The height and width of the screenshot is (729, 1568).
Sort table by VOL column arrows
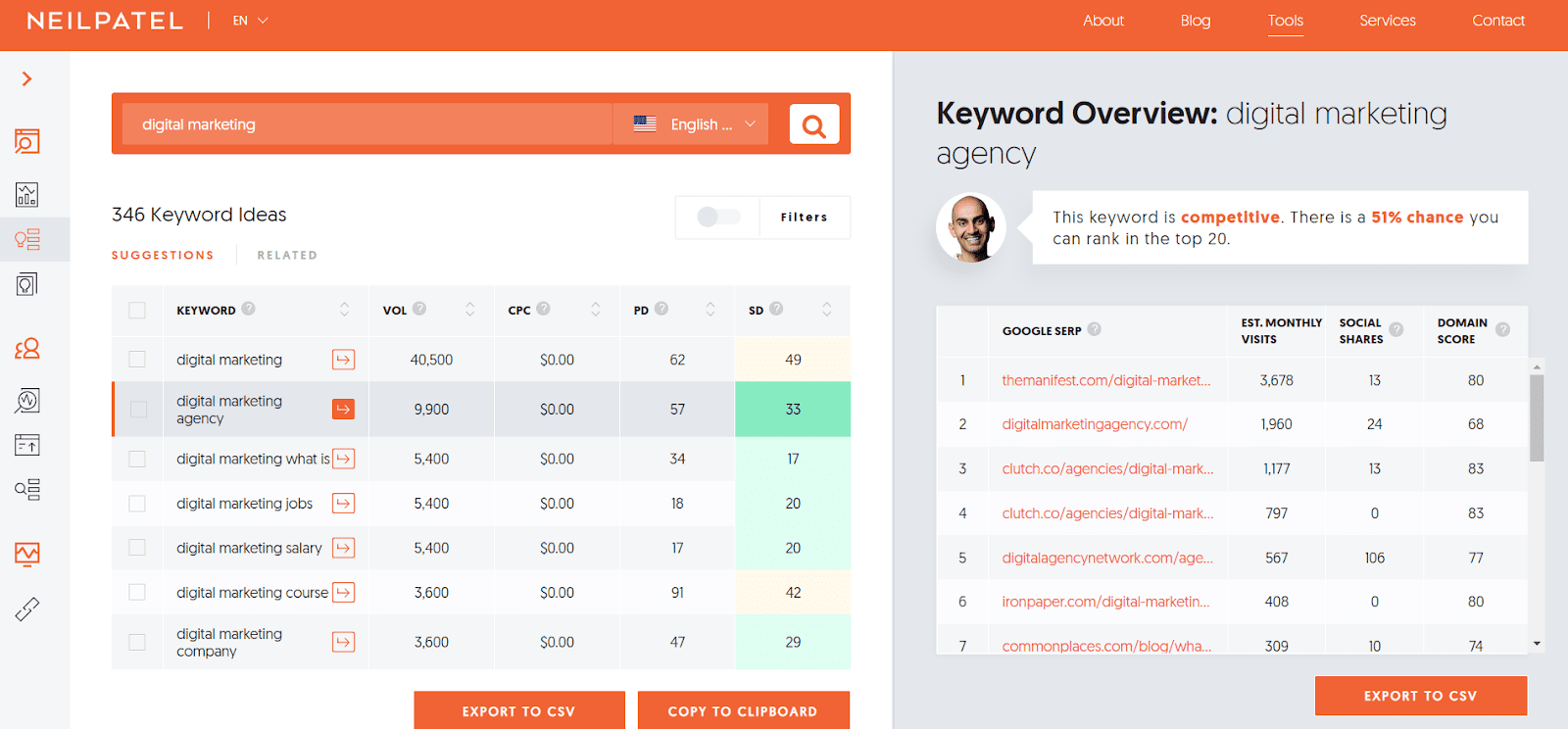(x=469, y=310)
